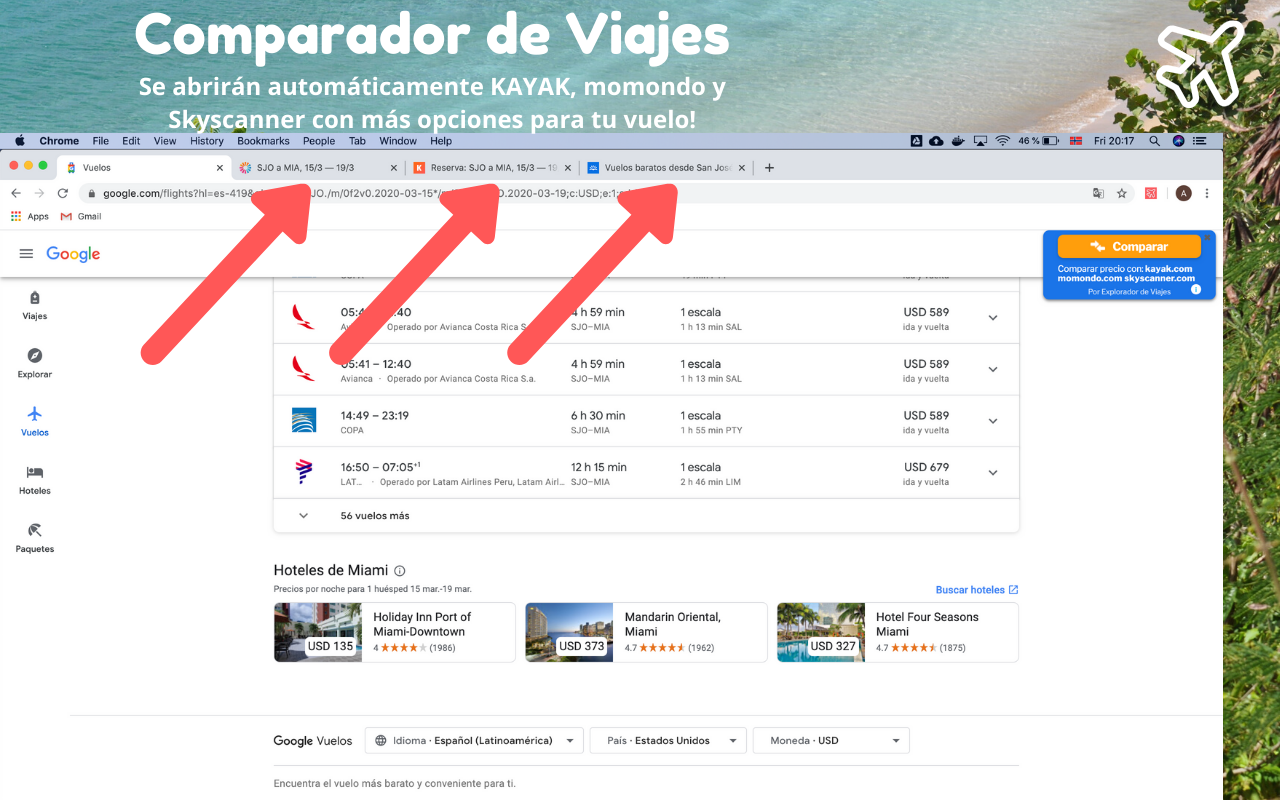
Task: Close the KAYAK Reserva tab
Action: 567,168
